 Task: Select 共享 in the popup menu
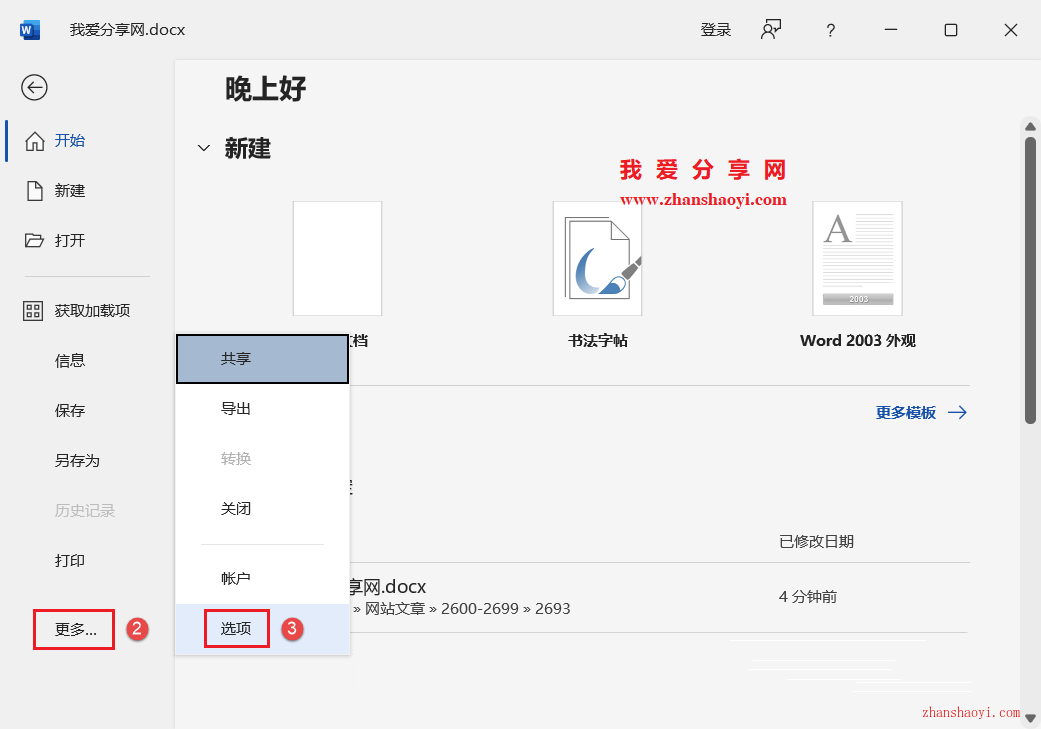[x=262, y=359]
